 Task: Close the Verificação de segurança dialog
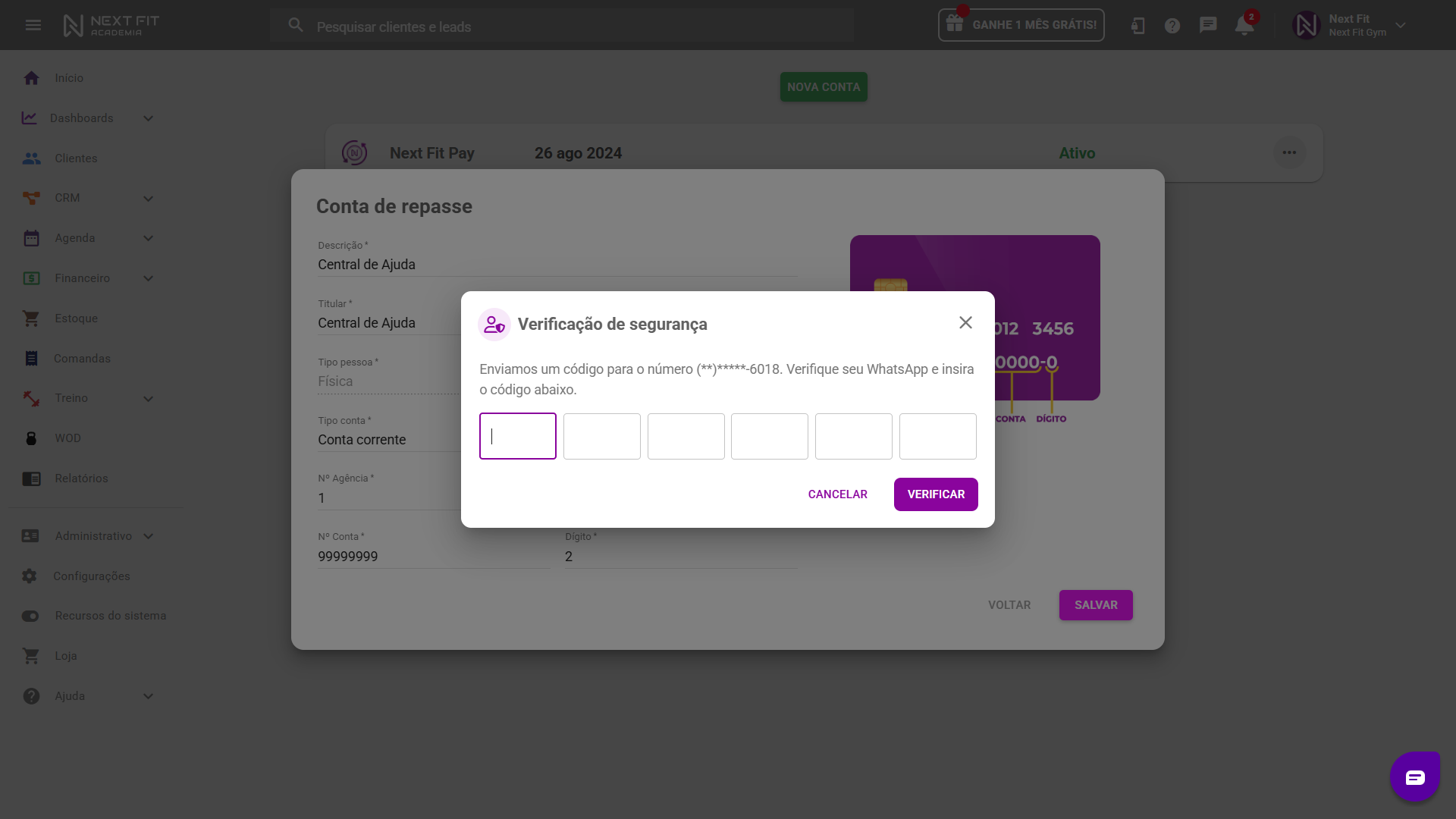[x=965, y=322]
